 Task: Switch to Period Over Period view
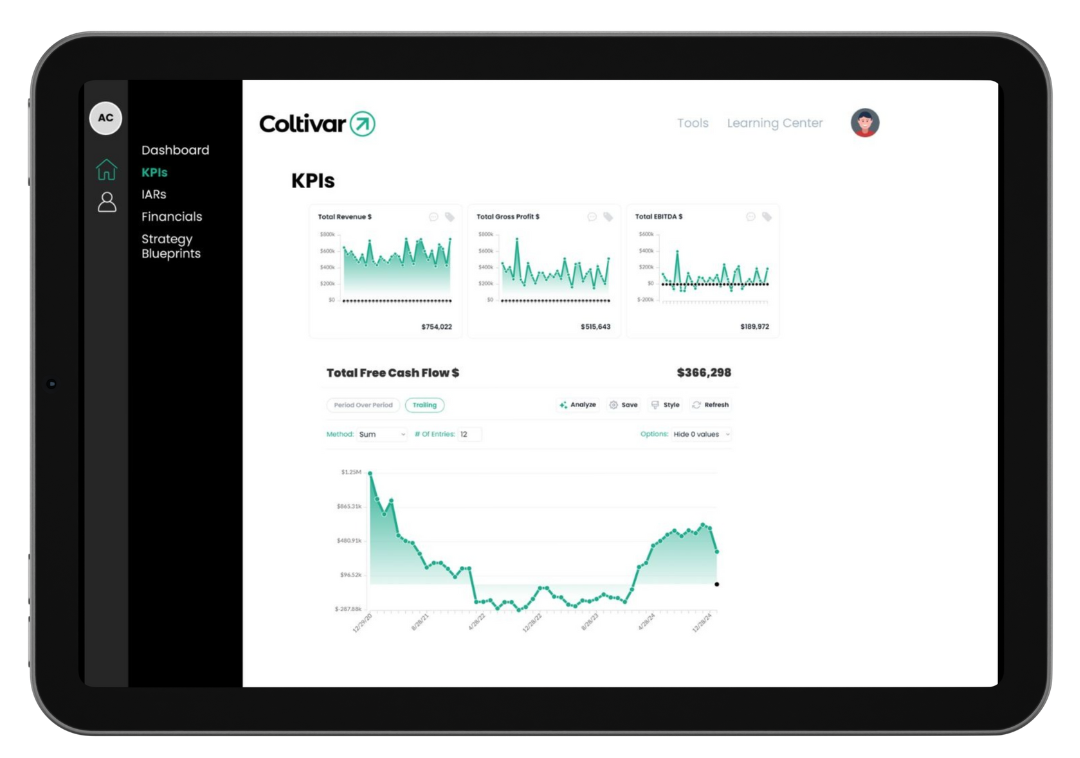pyautogui.click(x=363, y=405)
